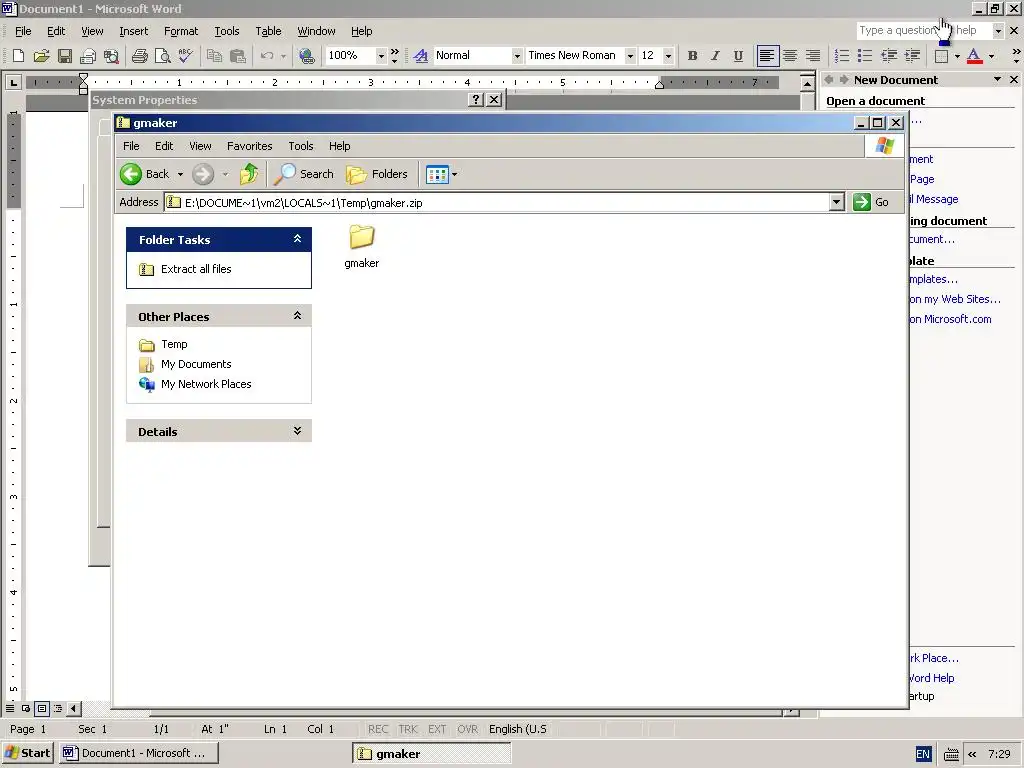Open Temp under Other Places
This screenshot has height=768, width=1024.
click(174, 344)
